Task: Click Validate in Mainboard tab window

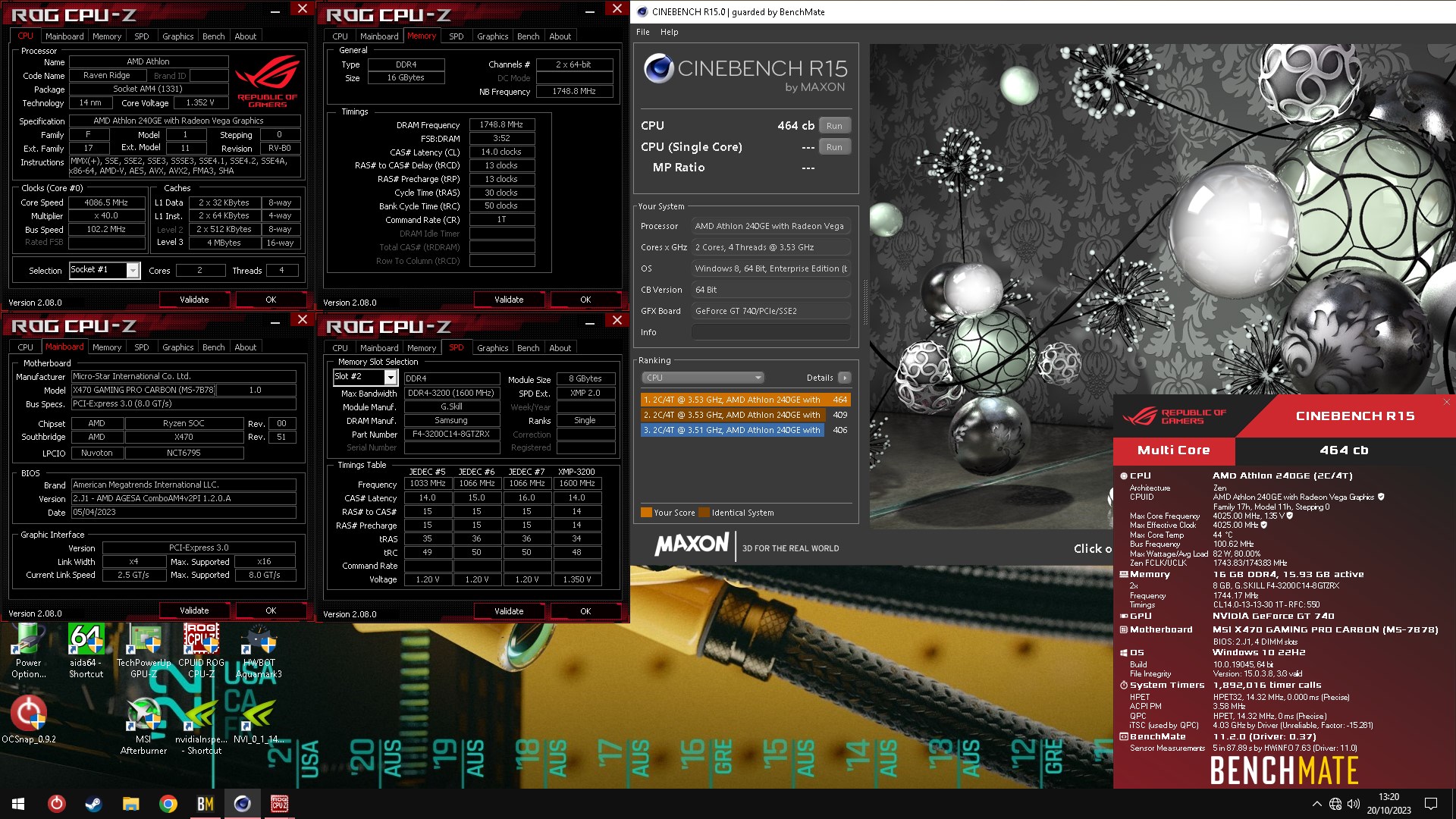Action: [x=194, y=610]
